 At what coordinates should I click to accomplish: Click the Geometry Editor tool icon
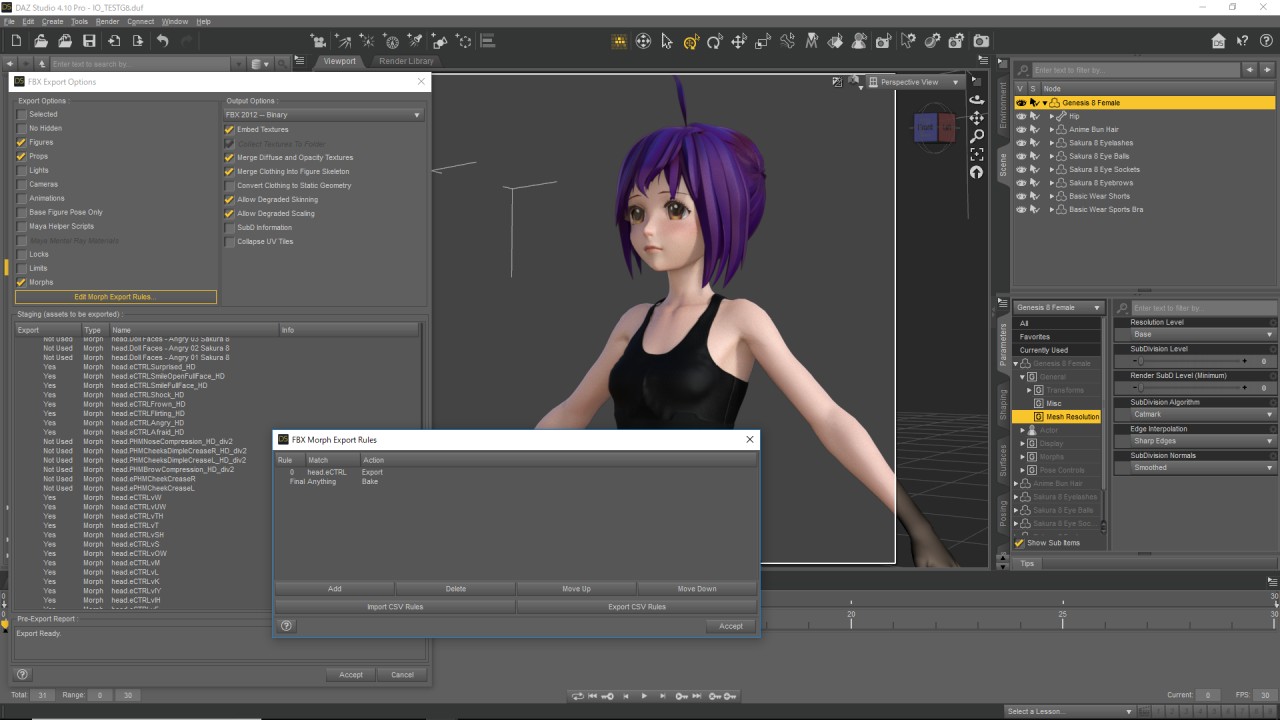coord(835,41)
